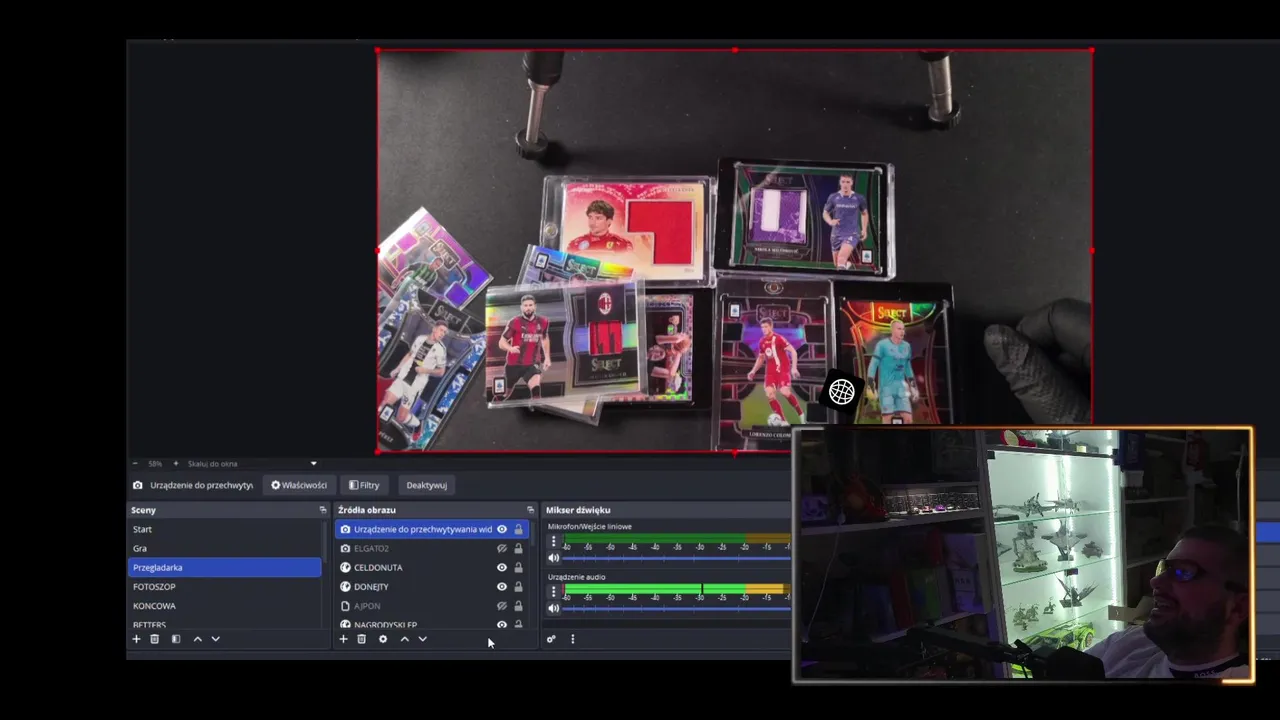1280x720 pixels.
Task: Lock the Urządzenie do przechwytywania wideo source
Action: pyautogui.click(x=518, y=529)
